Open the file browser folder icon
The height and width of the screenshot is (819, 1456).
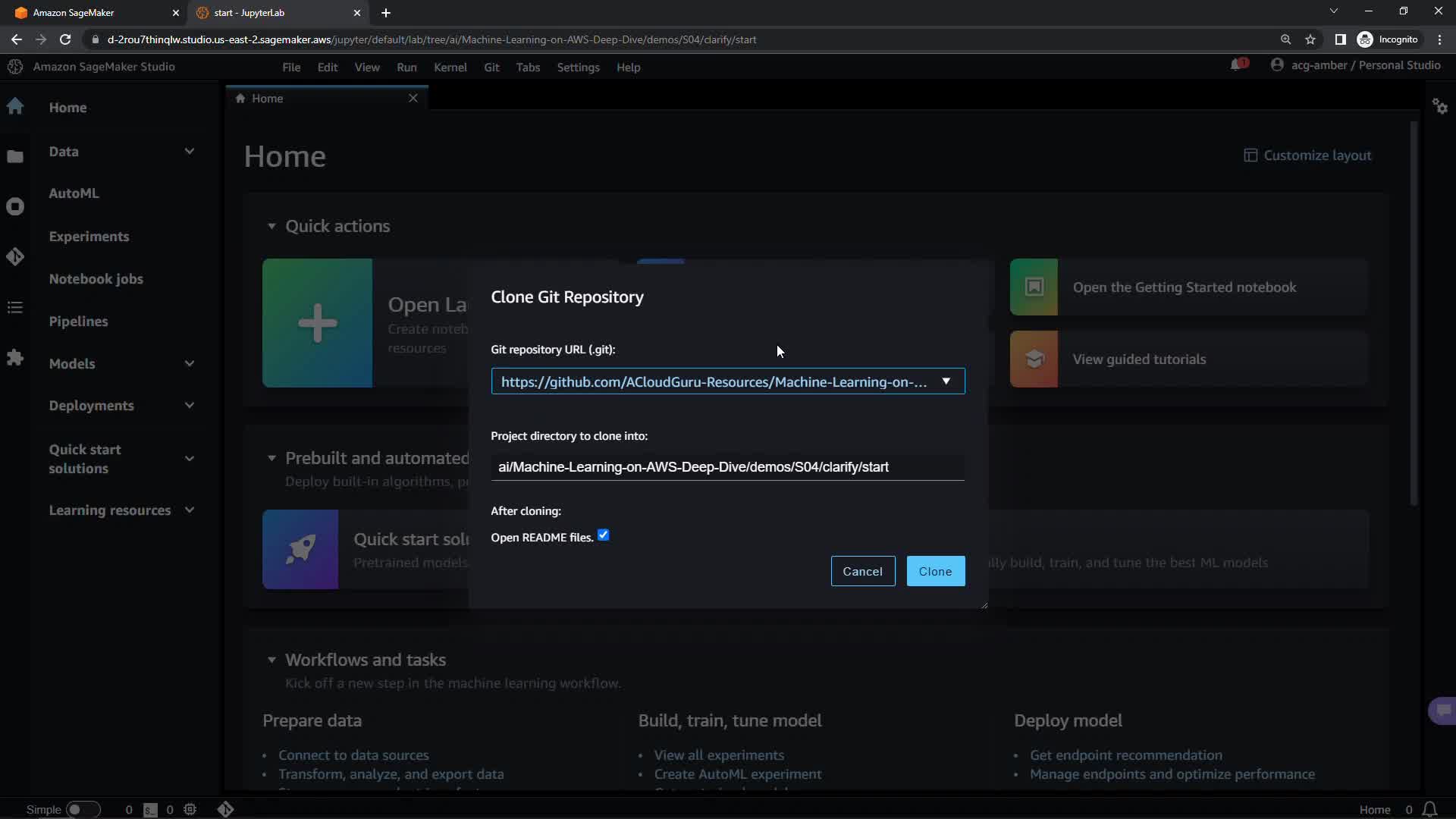click(15, 156)
